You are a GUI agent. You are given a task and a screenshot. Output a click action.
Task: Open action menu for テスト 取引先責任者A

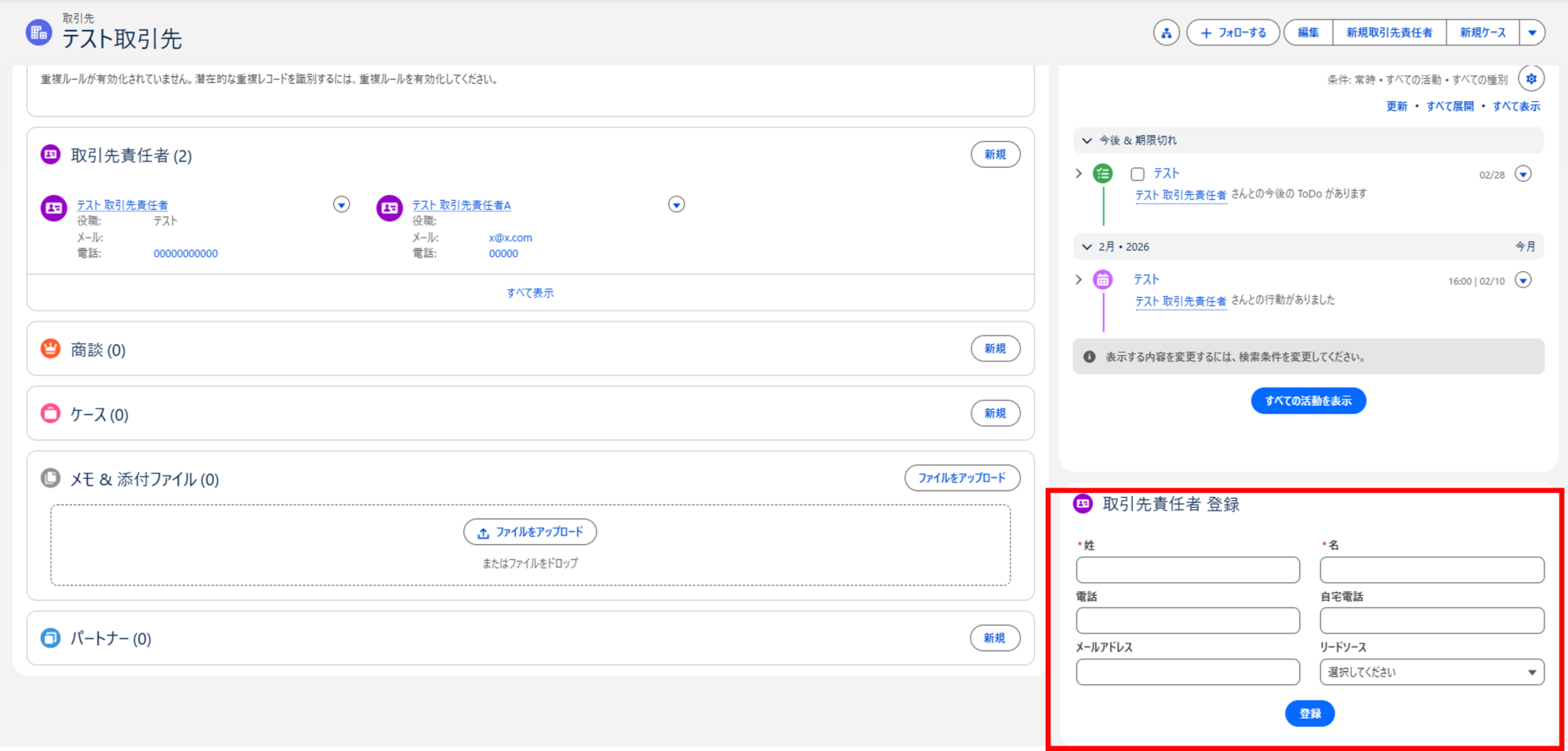[x=676, y=205]
